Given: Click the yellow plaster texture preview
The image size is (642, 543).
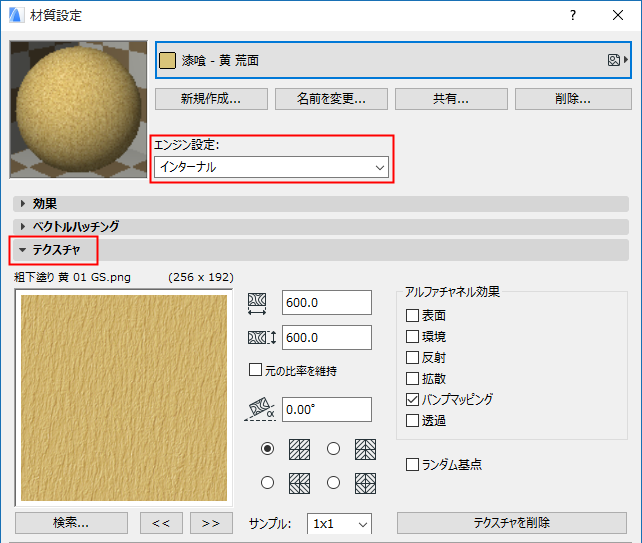Looking at the screenshot, I should coord(124,398).
